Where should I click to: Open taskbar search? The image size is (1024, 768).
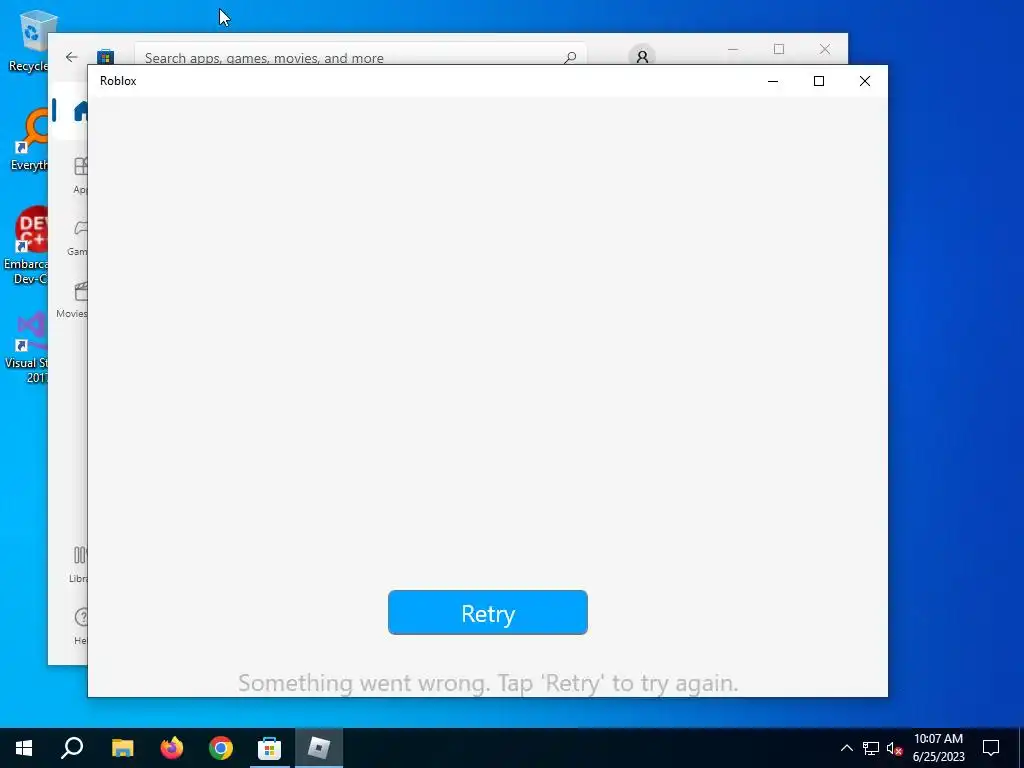pos(72,748)
